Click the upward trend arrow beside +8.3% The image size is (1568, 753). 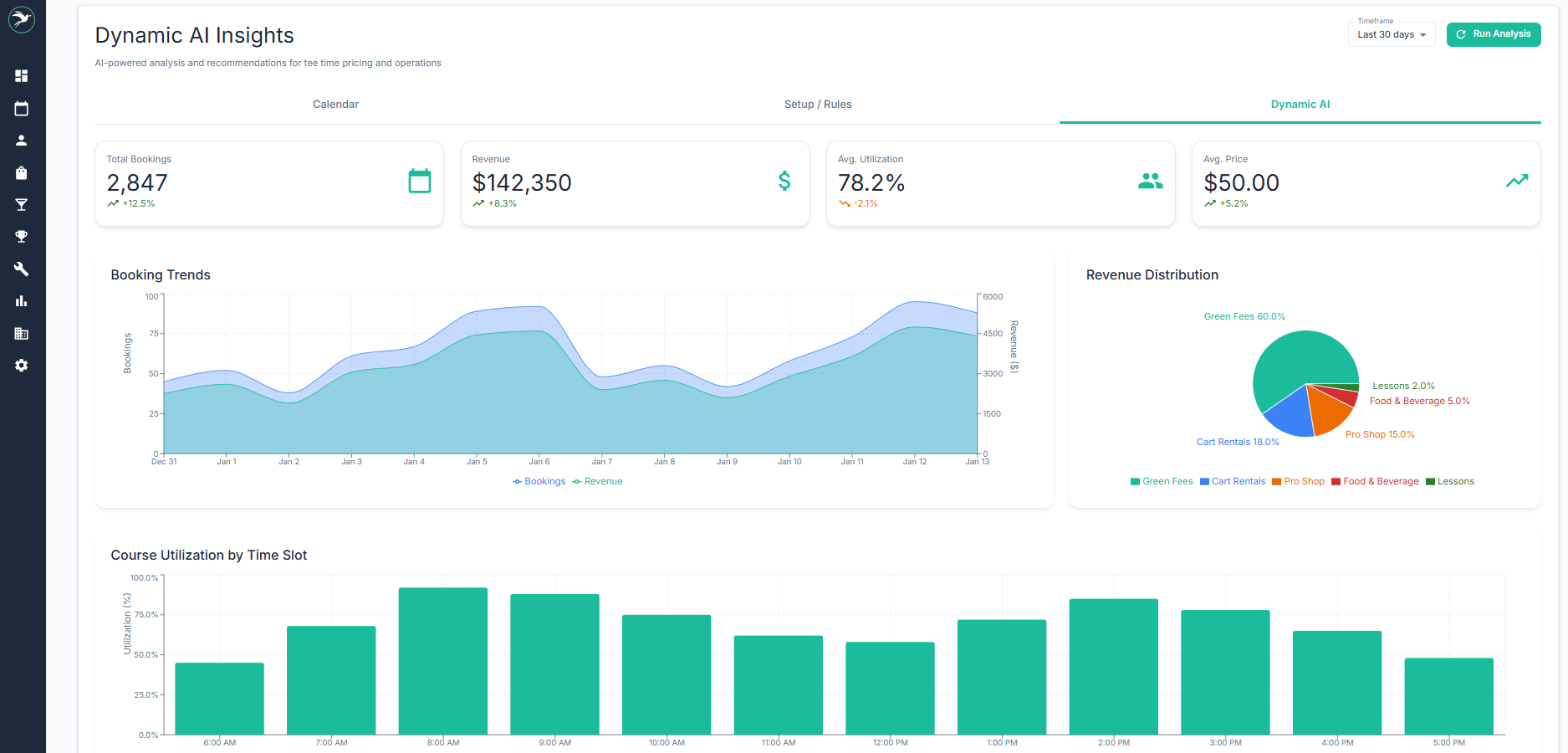tap(478, 204)
